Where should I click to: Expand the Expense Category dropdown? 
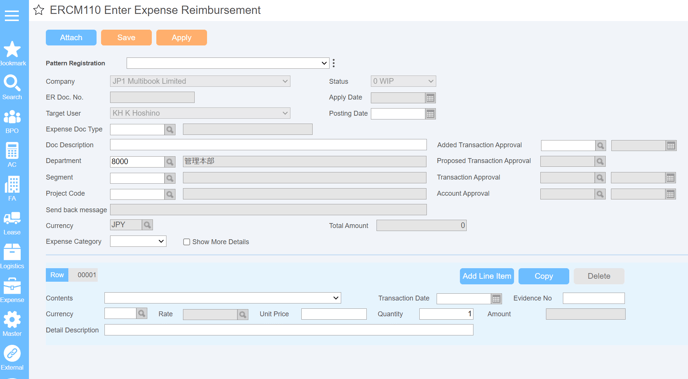138,241
